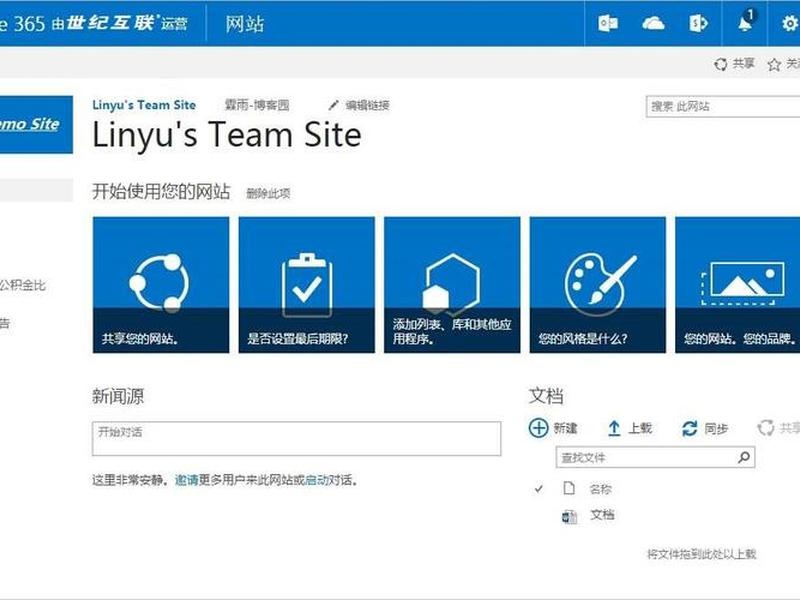Click the 世纪互联 Office 365 brand text
The width and height of the screenshot is (800, 600).
coord(94,23)
